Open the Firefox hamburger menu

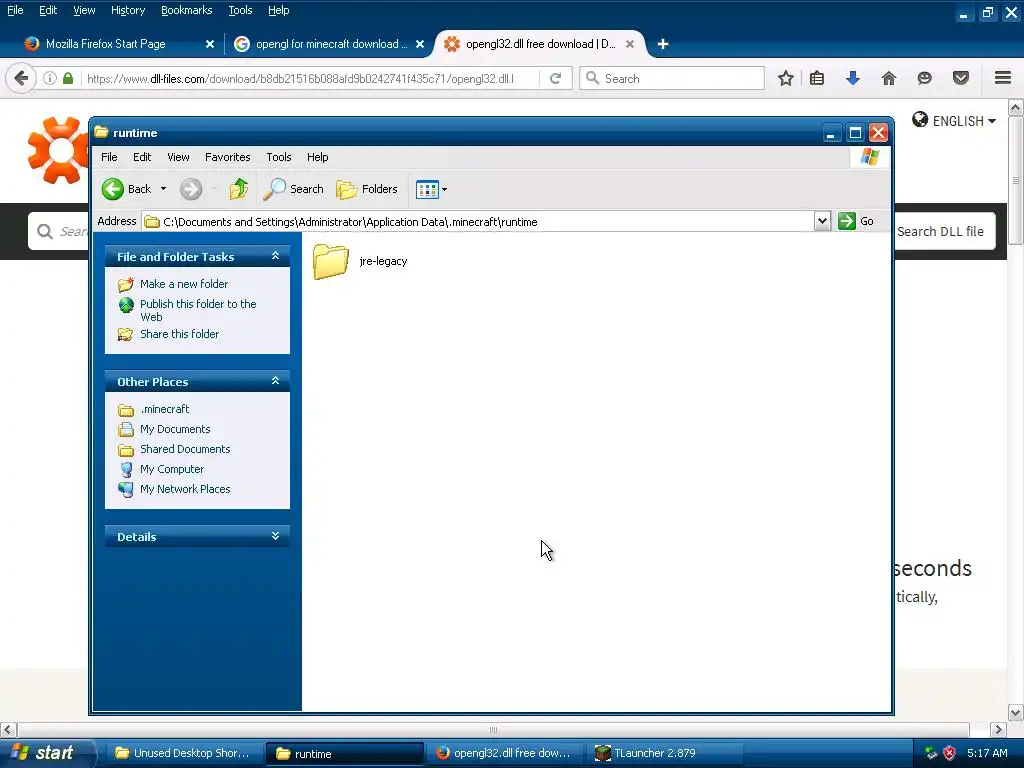1003,78
